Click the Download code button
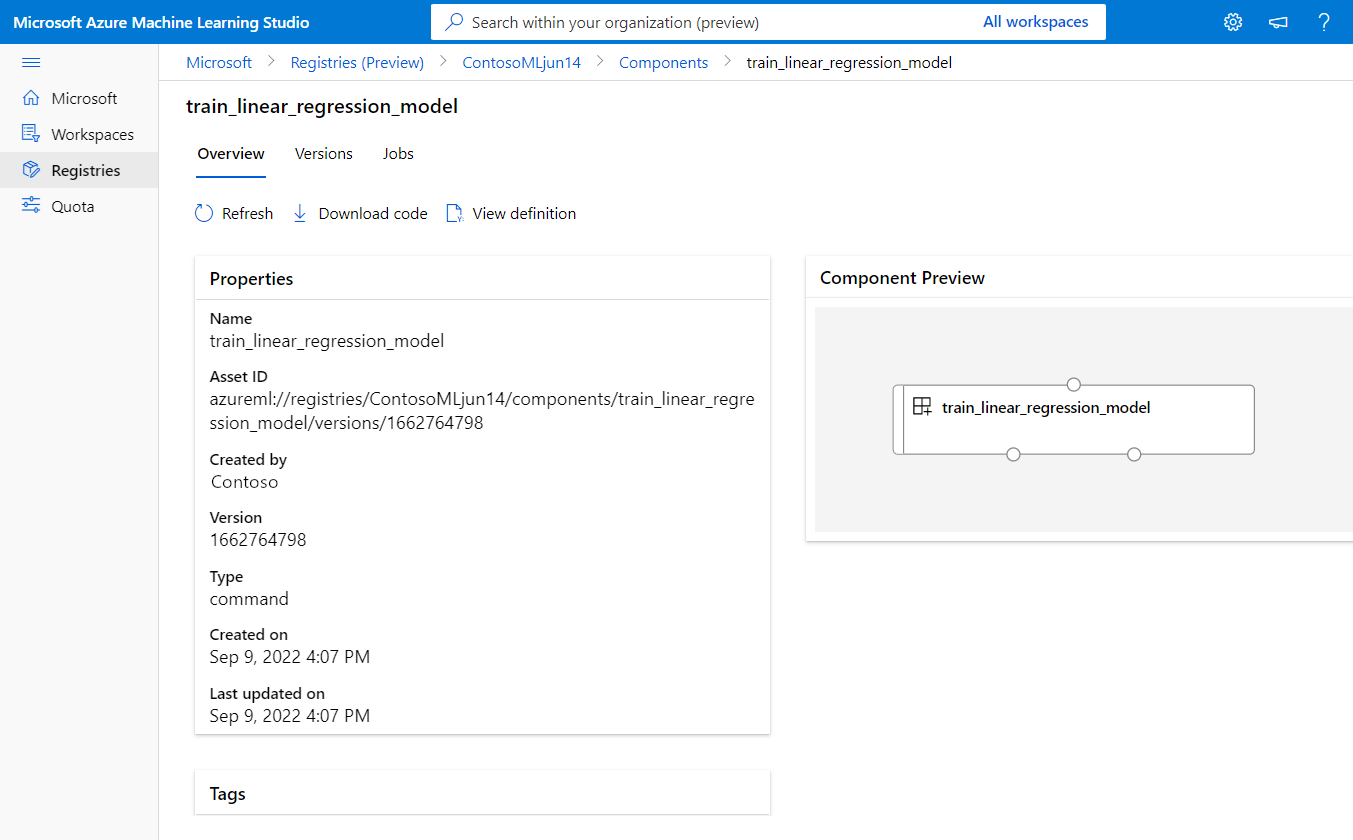Image resolution: width=1353 pixels, height=840 pixels. tap(360, 213)
